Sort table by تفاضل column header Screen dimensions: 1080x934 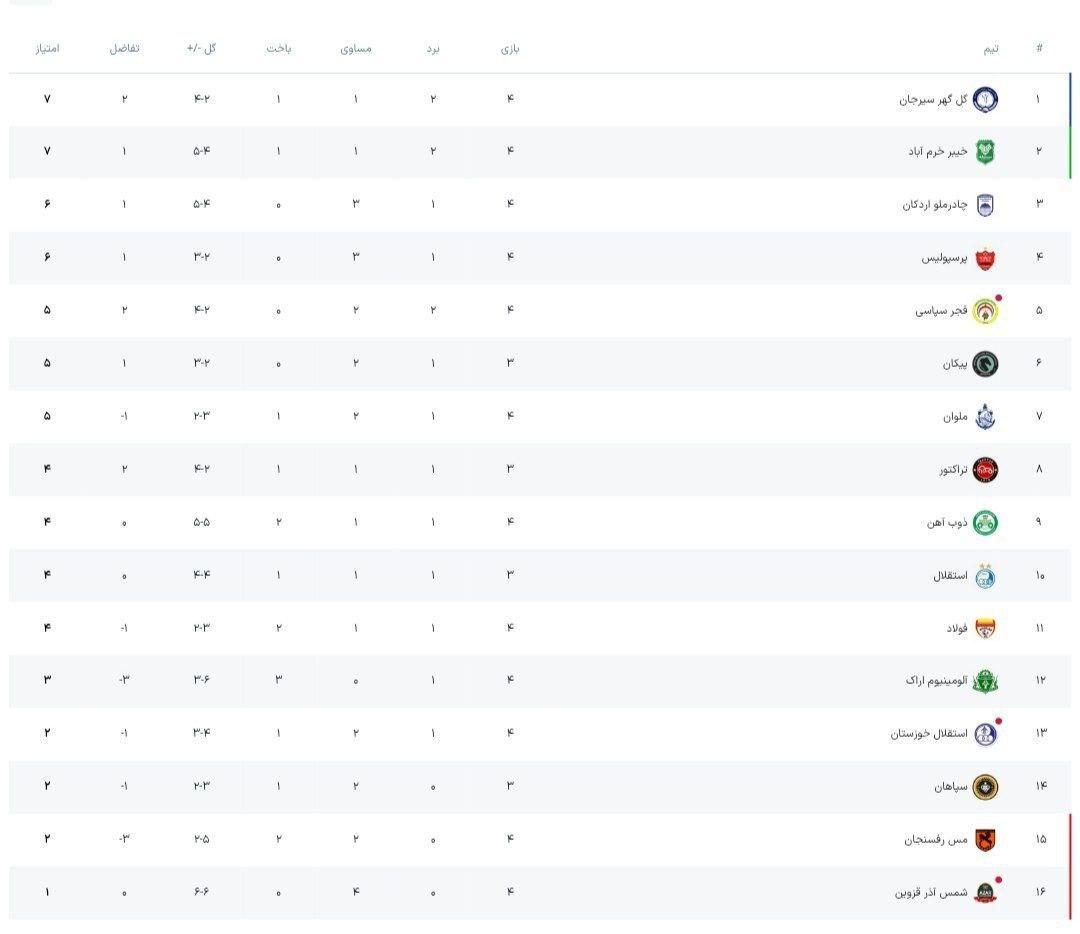point(124,48)
